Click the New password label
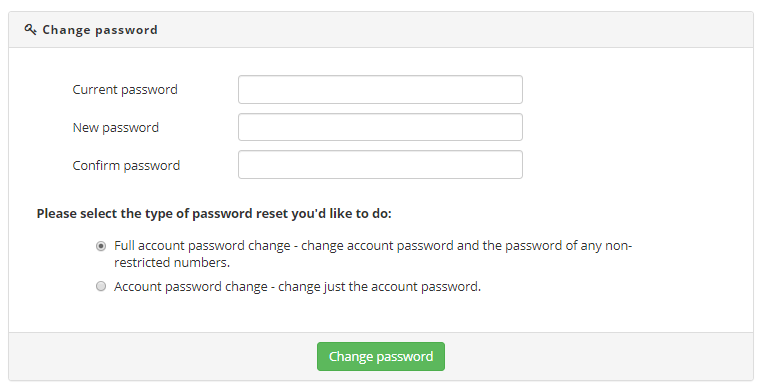This screenshot has height=391, width=765. (x=116, y=127)
